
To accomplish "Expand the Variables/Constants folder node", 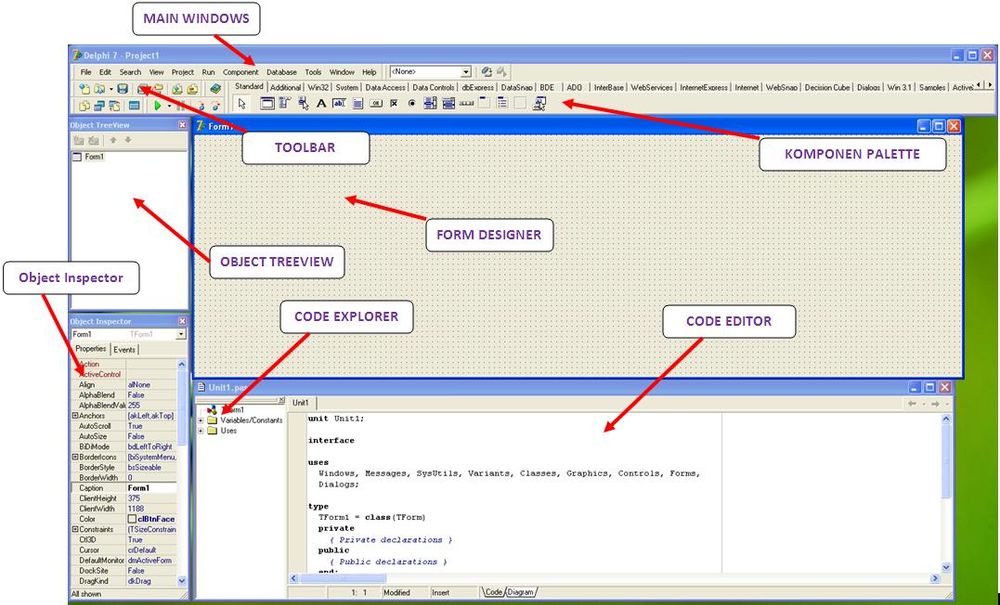I will [201, 421].
